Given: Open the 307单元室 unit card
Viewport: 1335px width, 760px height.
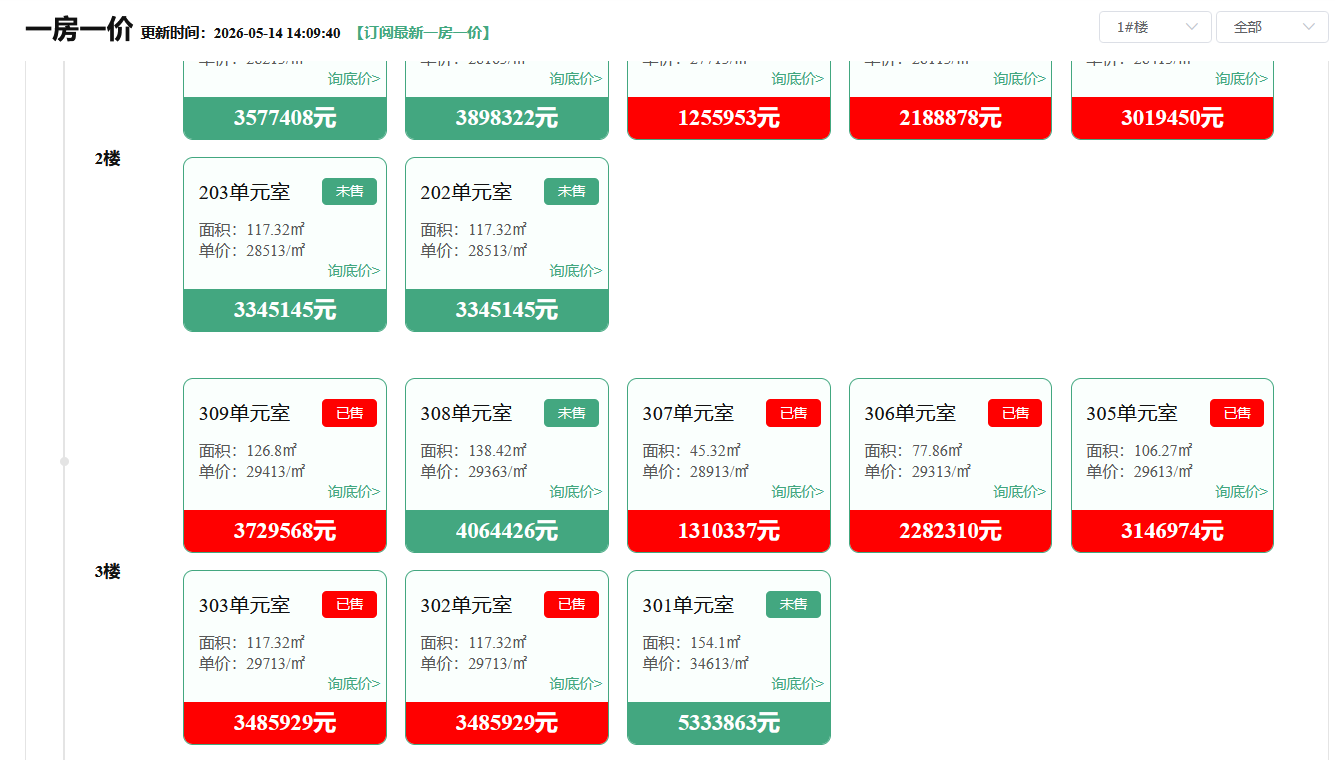Looking at the screenshot, I should tap(729, 465).
